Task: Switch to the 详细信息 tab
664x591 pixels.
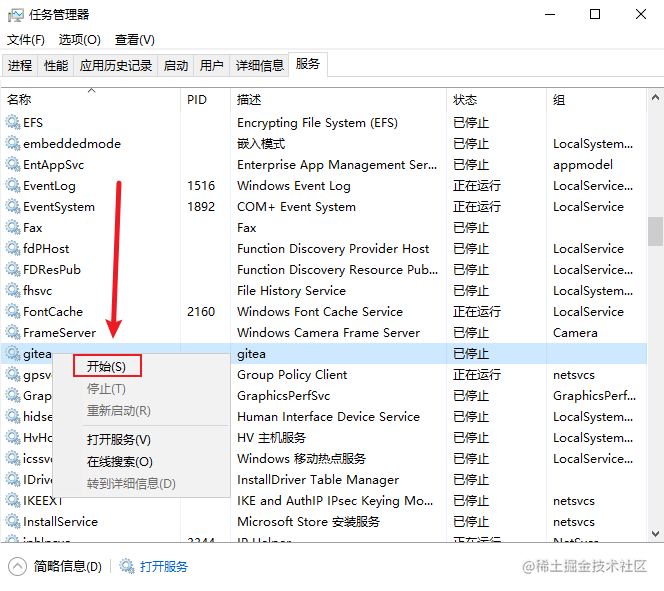Action: pyautogui.click(x=259, y=66)
